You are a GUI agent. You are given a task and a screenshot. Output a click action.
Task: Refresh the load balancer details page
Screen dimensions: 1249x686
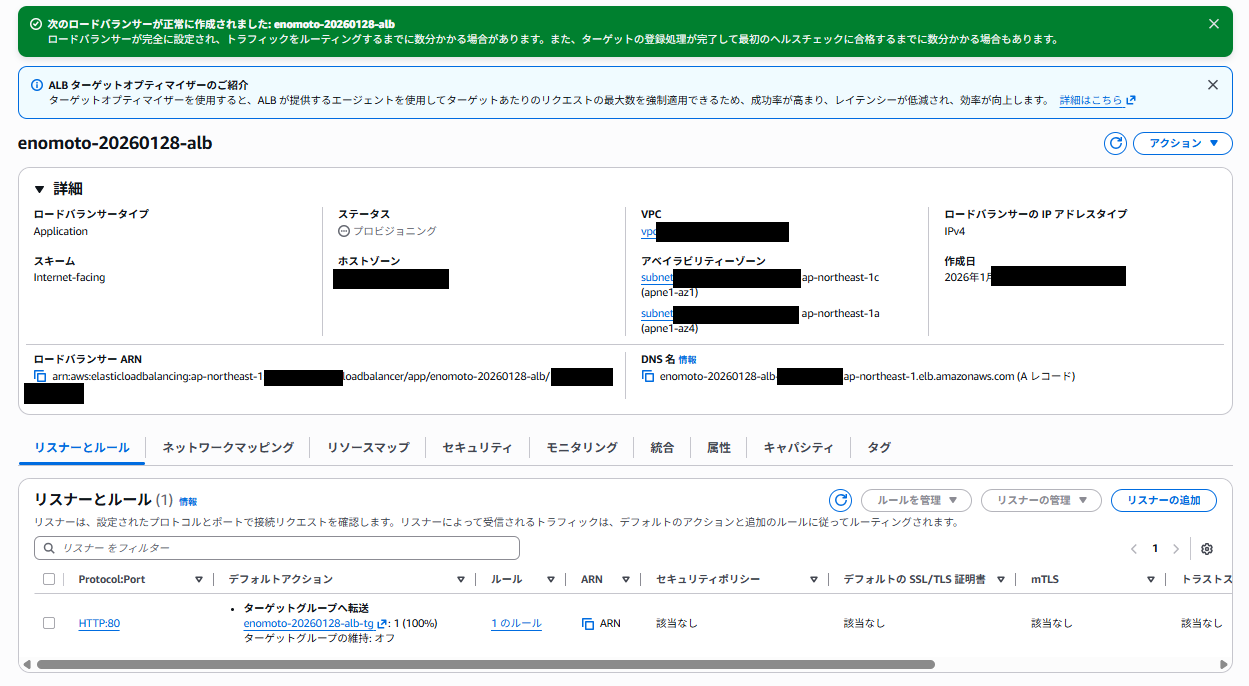pyautogui.click(x=1115, y=143)
